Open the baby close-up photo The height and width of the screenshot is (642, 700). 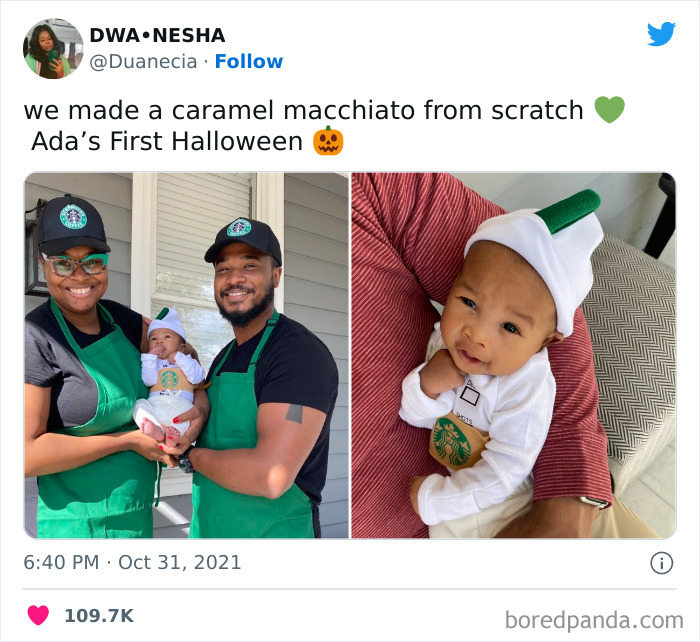click(513, 355)
